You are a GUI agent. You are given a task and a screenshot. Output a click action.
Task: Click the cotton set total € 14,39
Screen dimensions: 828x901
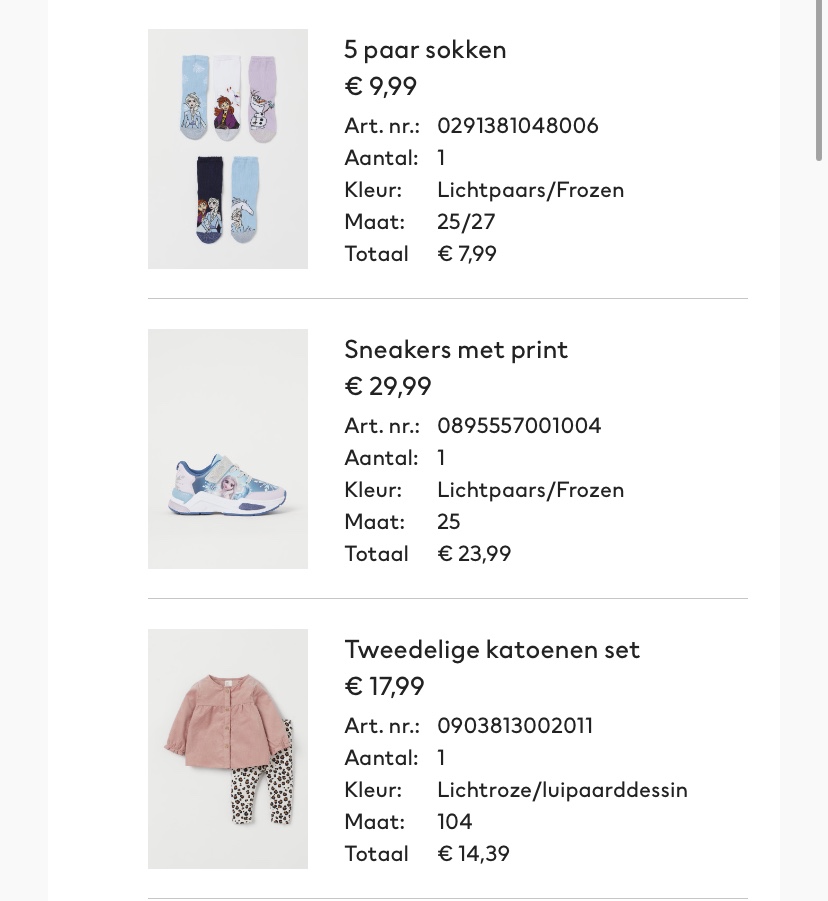pyautogui.click(x=473, y=854)
